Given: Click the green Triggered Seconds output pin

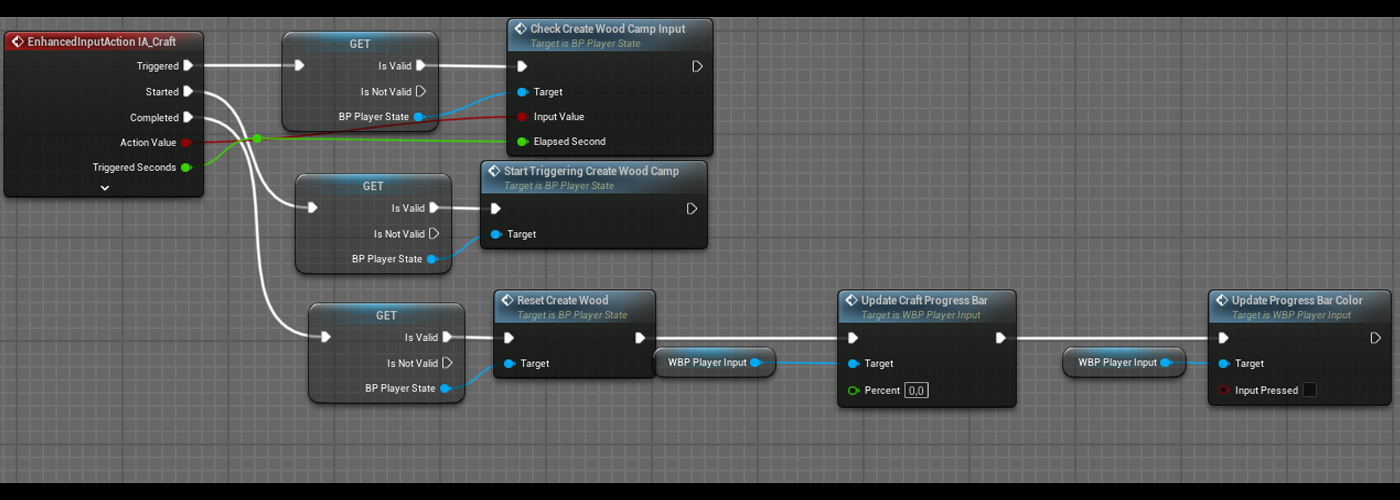Looking at the screenshot, I should [x=186, y=168].
